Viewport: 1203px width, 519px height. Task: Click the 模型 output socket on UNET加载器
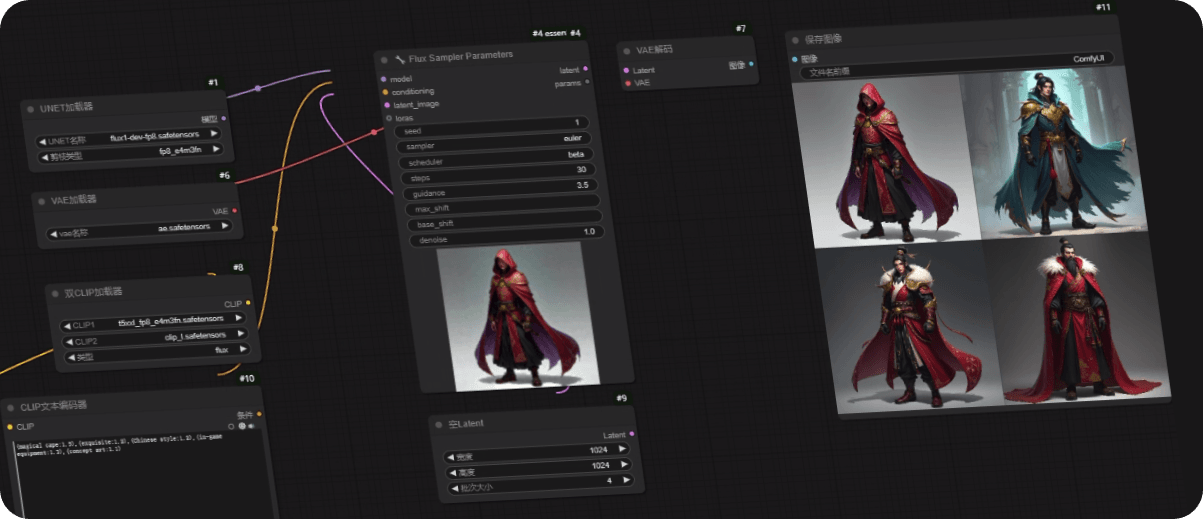(x=223, y=118)
